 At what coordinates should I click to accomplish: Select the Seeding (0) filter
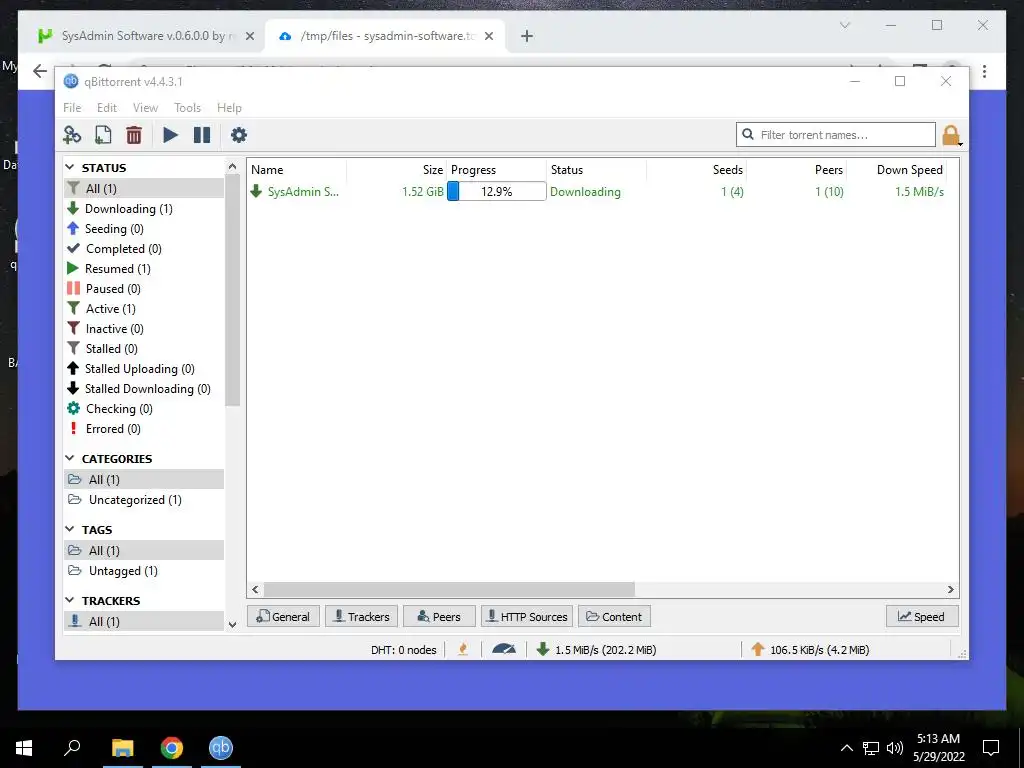click(144, 229)
